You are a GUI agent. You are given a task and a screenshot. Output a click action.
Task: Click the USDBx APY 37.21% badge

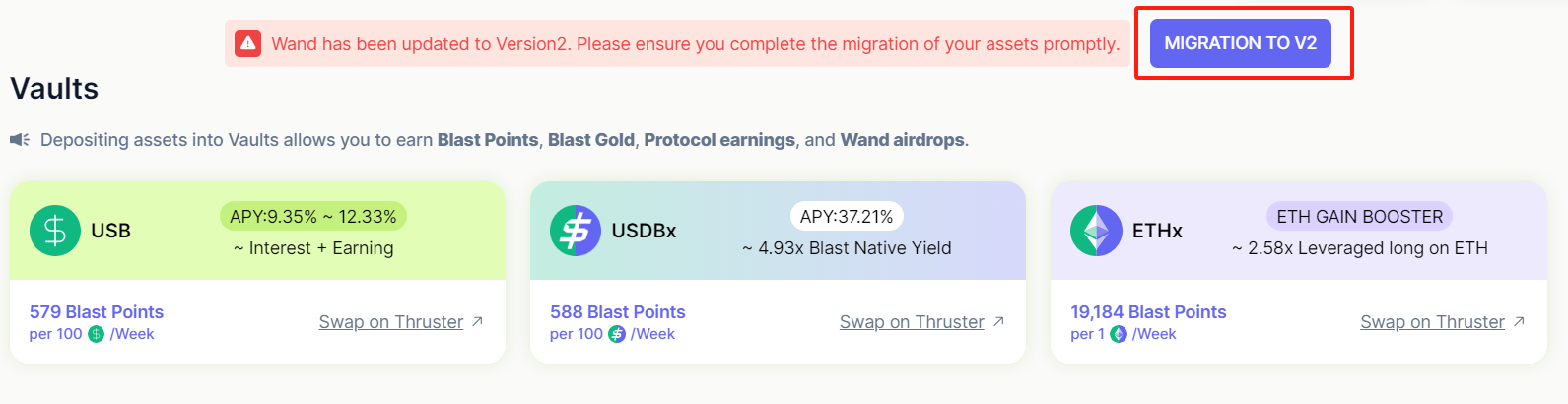pyautogui.click(x=847, y=217)
